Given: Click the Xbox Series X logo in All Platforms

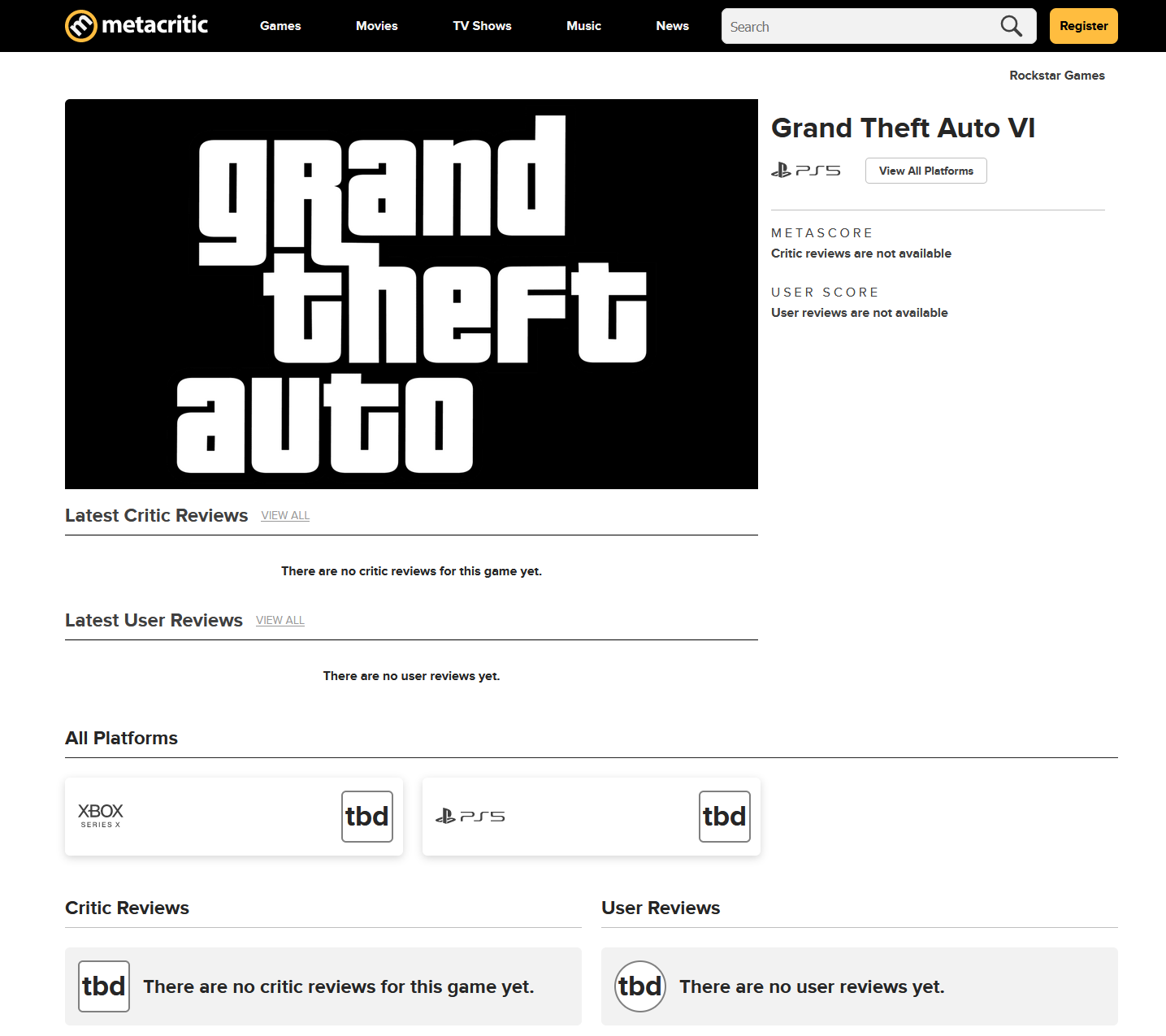Looking at the screenshot, I should click(x=101, y=815).
